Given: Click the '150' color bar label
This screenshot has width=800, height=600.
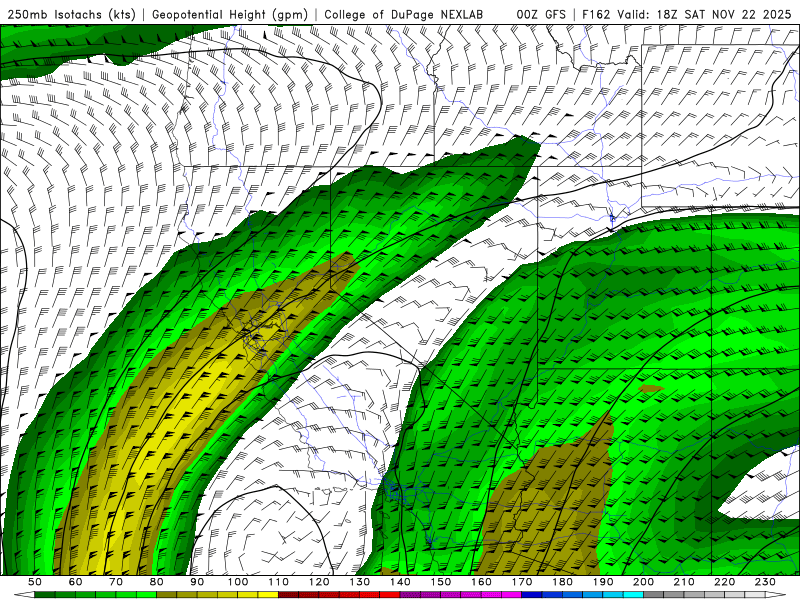Looking at the screenshot, I should (441, 582).
